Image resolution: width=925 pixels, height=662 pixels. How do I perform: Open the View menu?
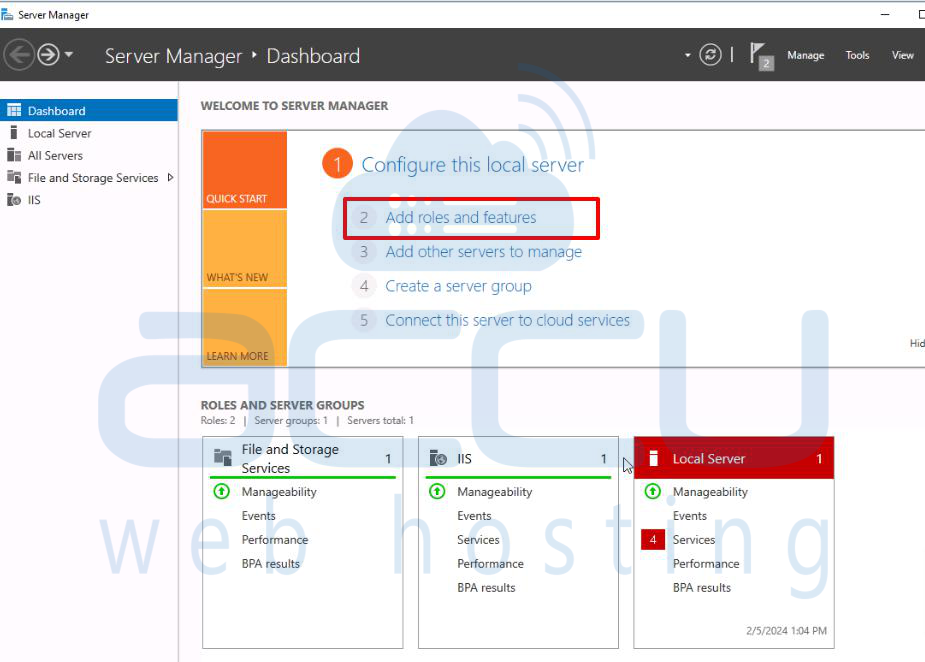tap(903, 55)
